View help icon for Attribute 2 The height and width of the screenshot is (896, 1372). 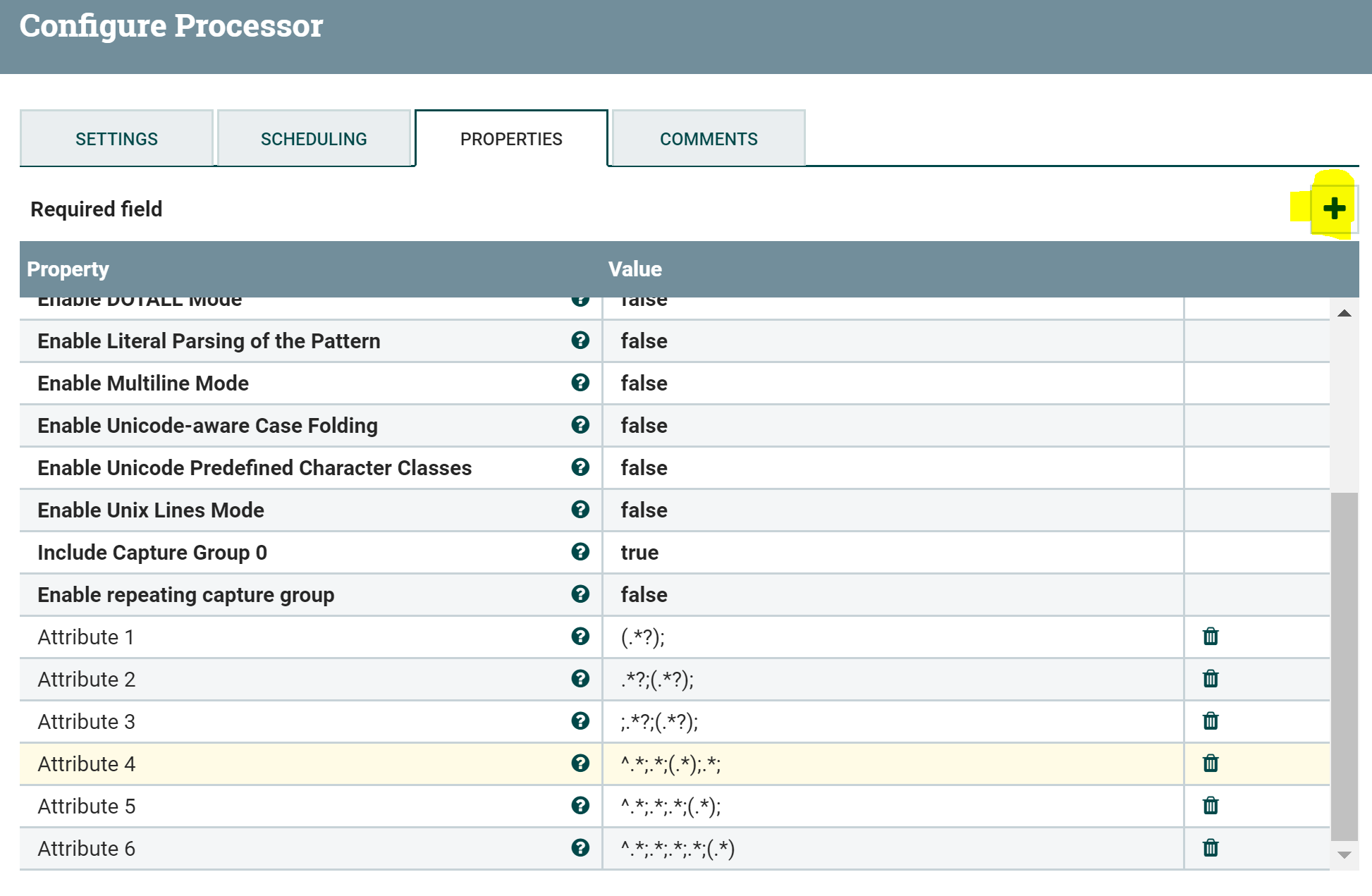pos(580,679)
